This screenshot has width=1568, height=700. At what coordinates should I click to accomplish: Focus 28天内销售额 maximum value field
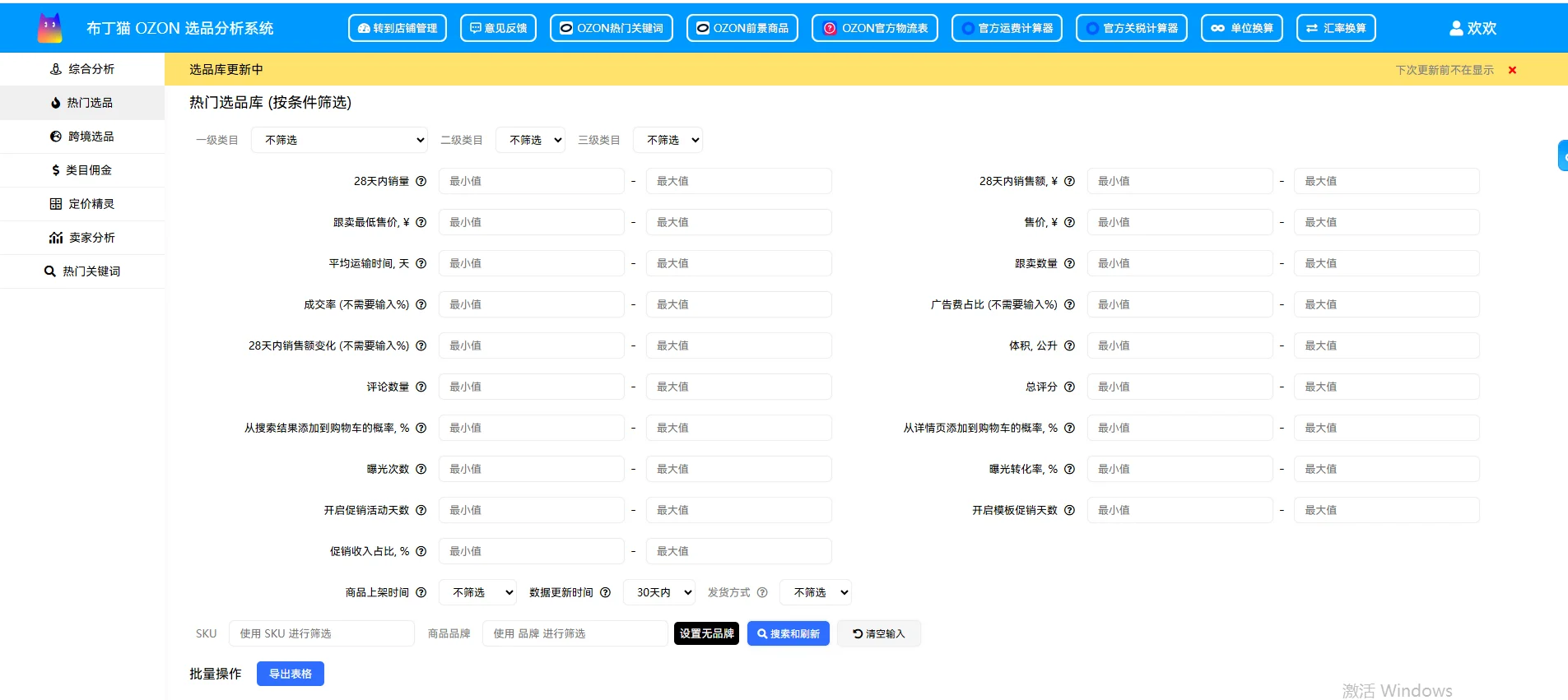[1387, 181]
